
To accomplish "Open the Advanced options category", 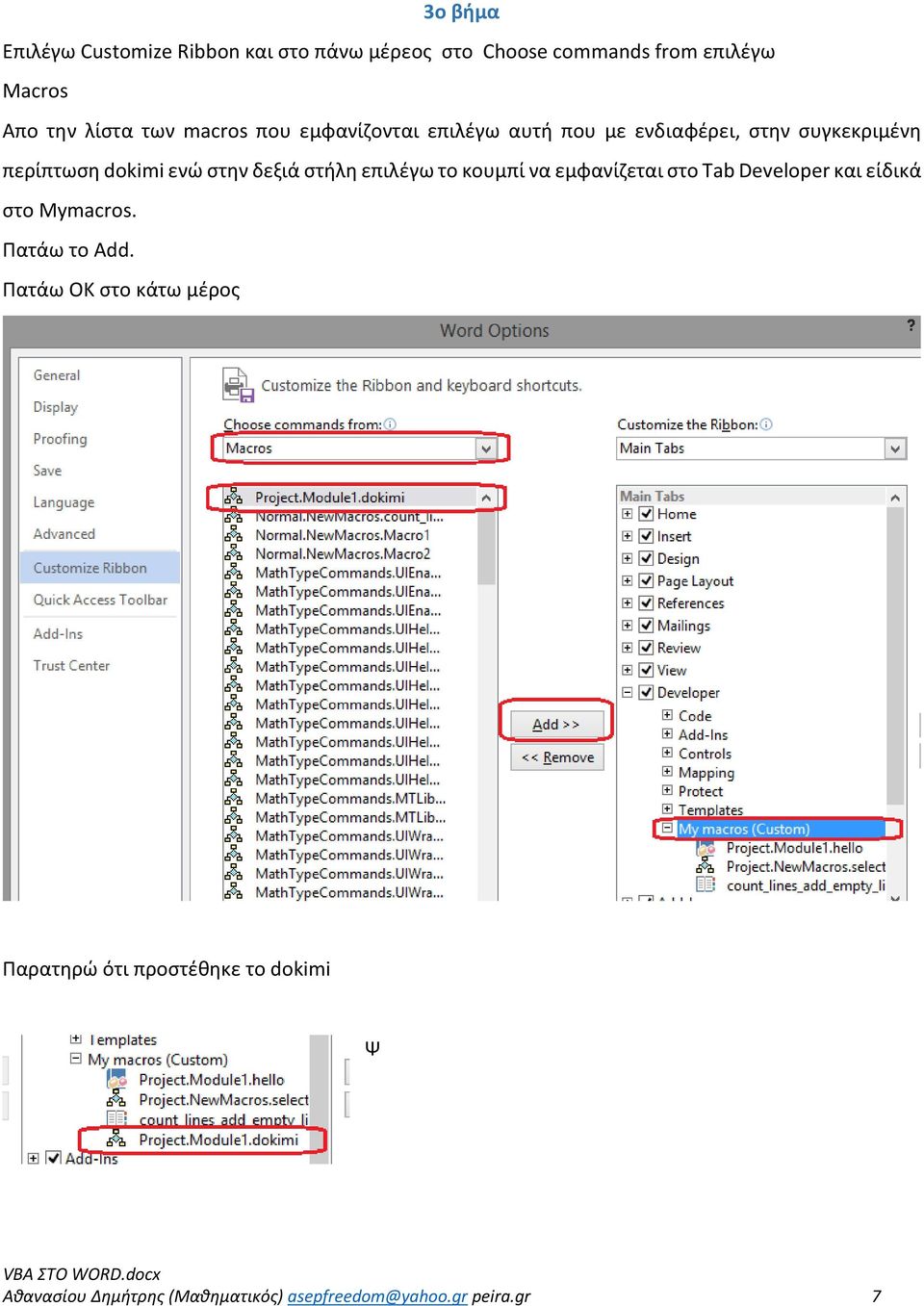I will [x=64, y=534].
